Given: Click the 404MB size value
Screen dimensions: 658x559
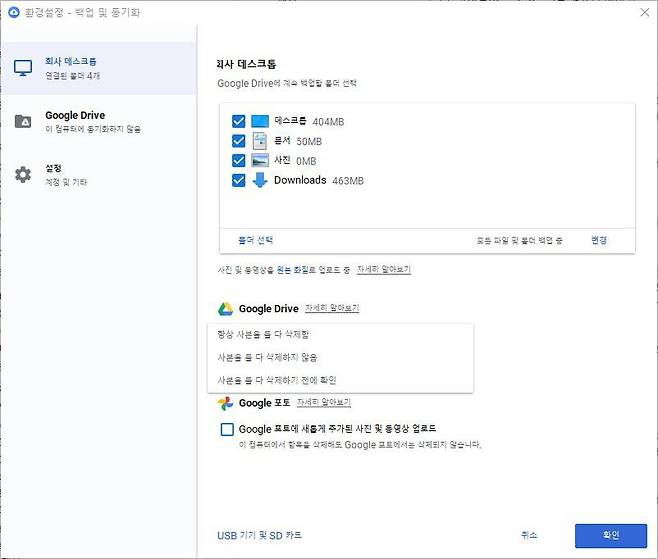Looking at the screenshot, I should click(x=328, y=122).
